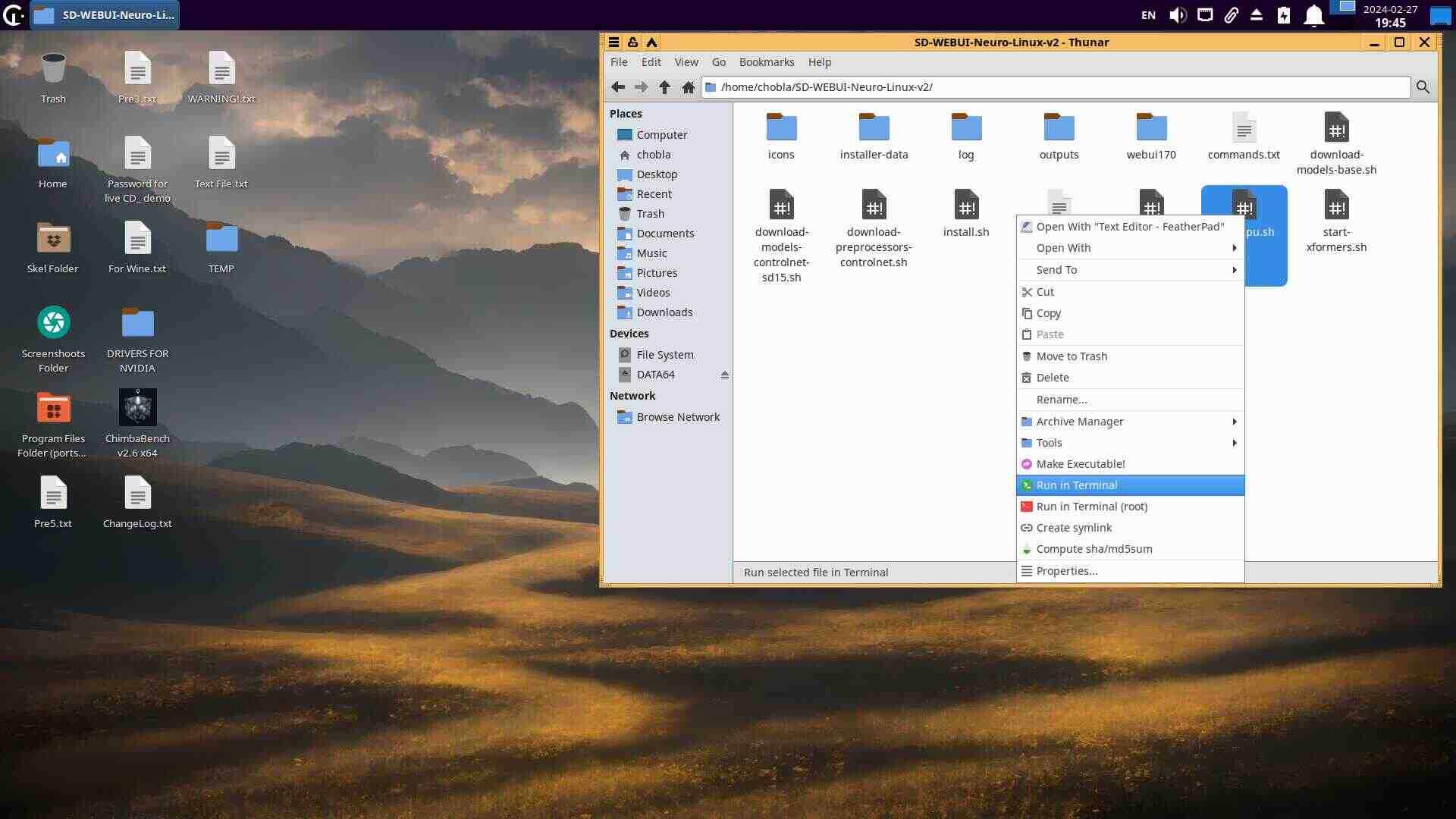The height and width of the screenshot is (819, 1456).
Task: Expand the Tools submenu arrow
Action: tap(1234, 443)
